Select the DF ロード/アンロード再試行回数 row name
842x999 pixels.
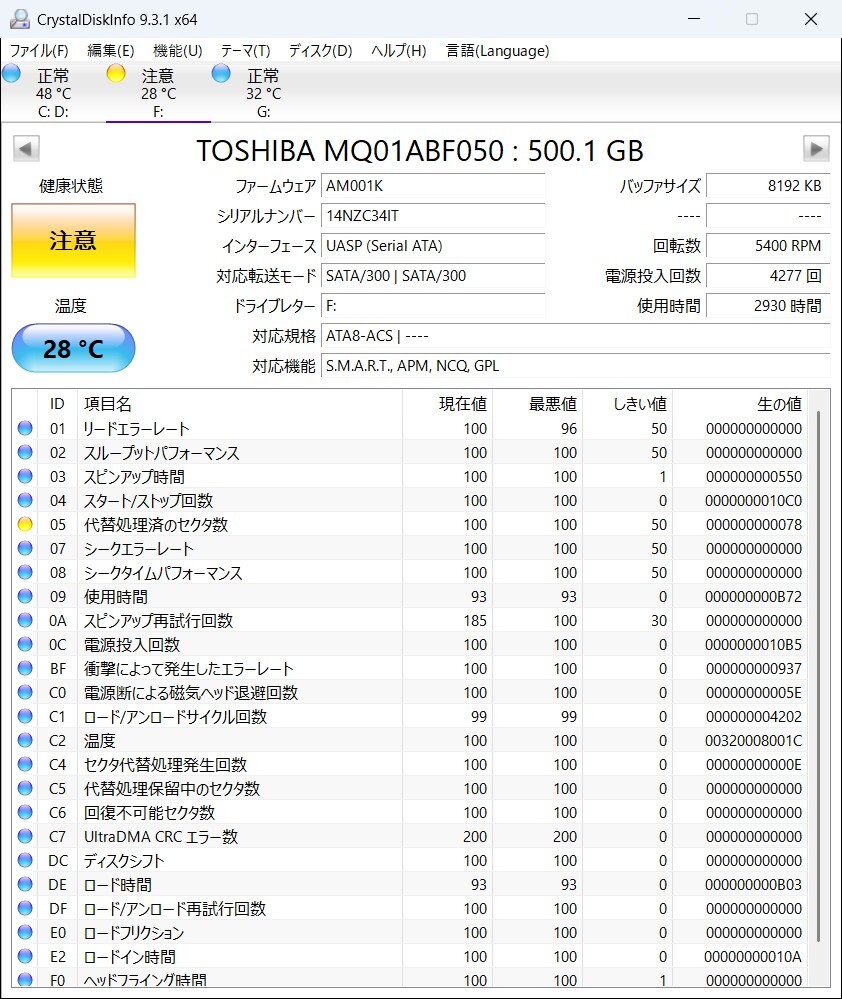175,909
